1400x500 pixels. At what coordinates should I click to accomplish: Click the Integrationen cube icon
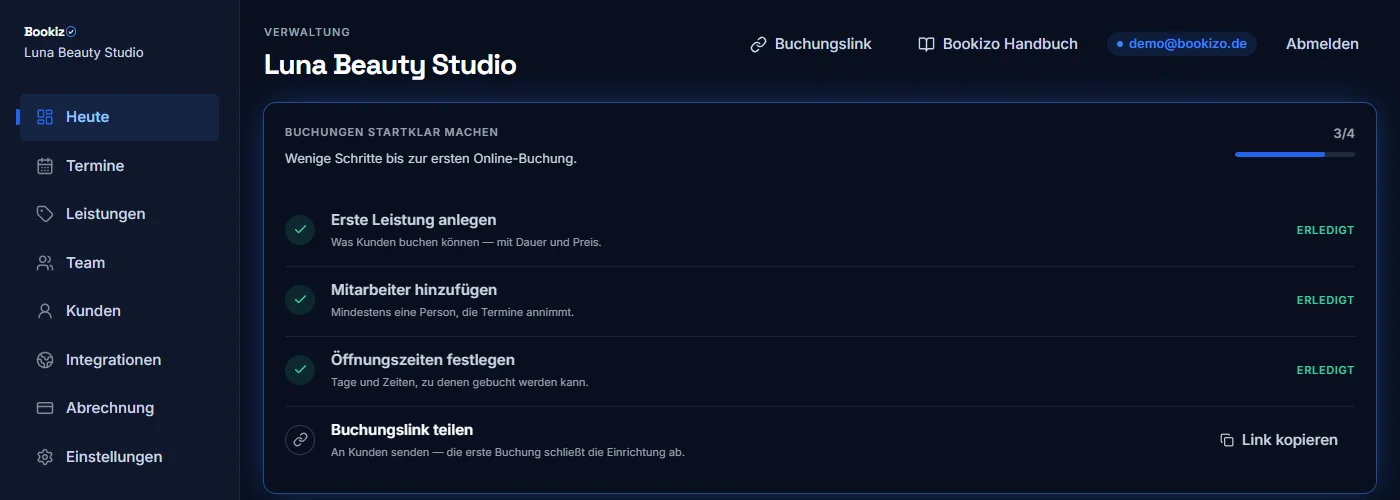[45, 360]
